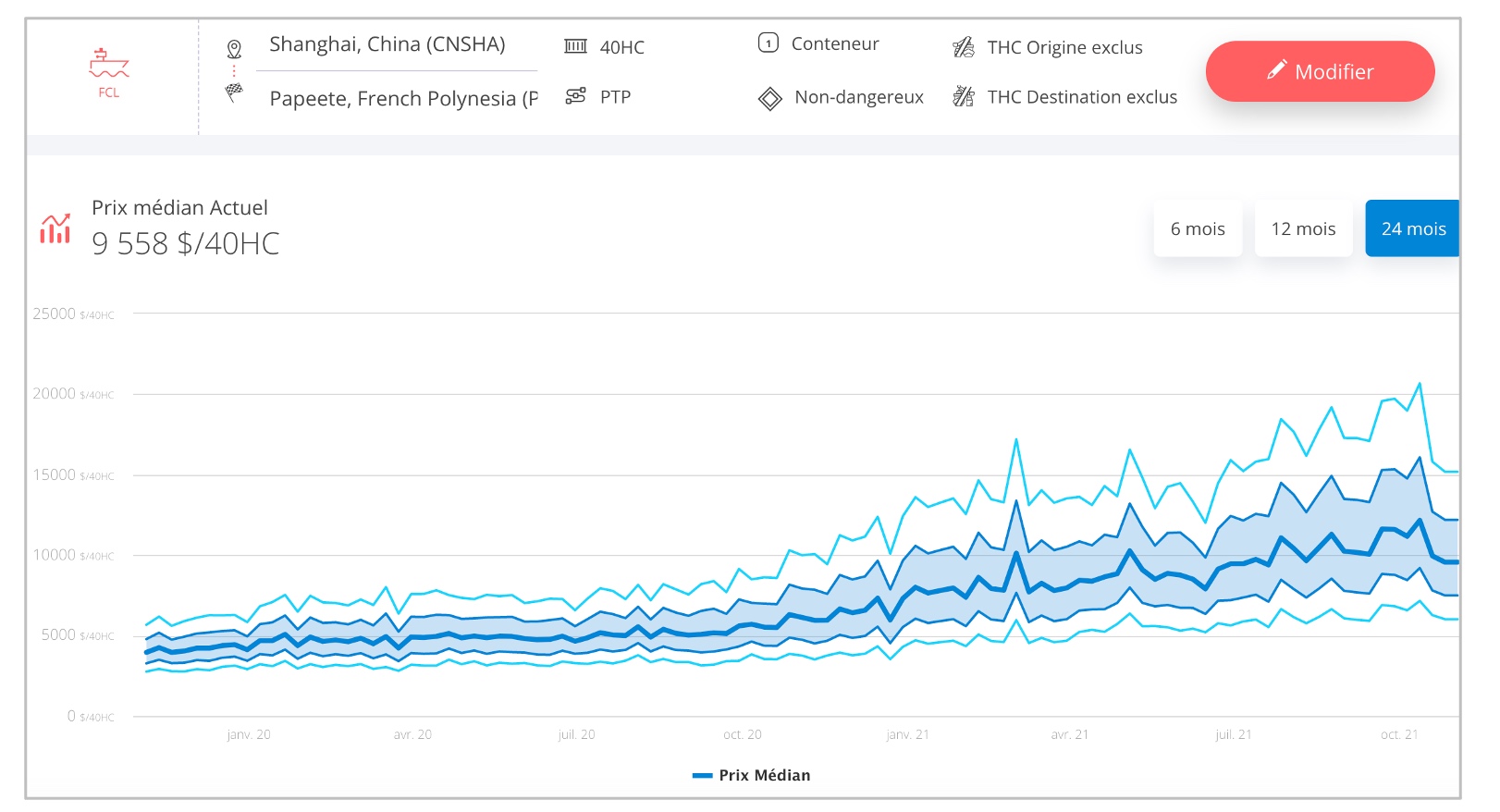The height and width of the screenshot is (812, 1500).
Task: Click Papeete, French Polynesia destination text
Action: click(404, 99)
